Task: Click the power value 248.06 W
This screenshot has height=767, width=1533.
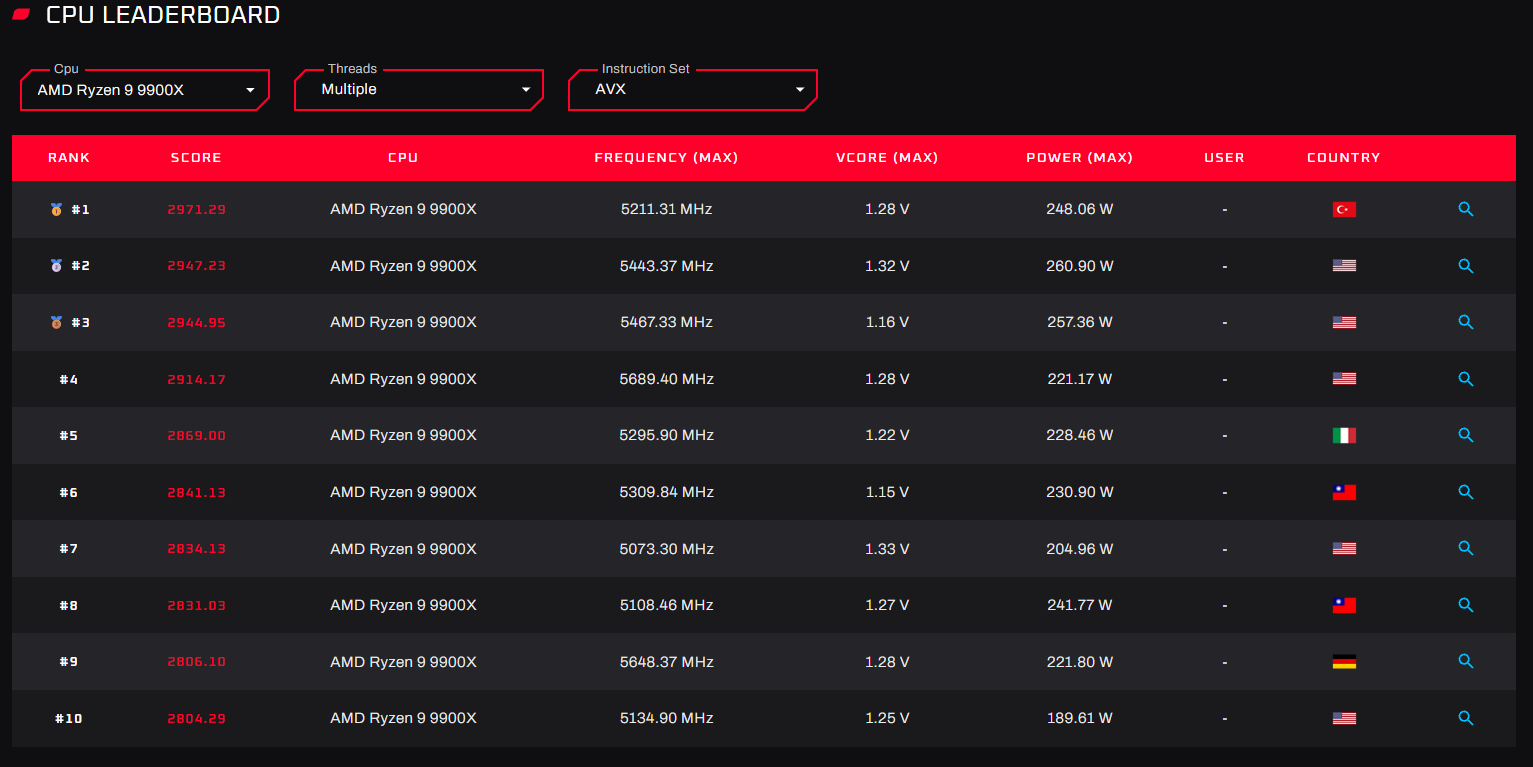Action: [x=1080, y=209]
